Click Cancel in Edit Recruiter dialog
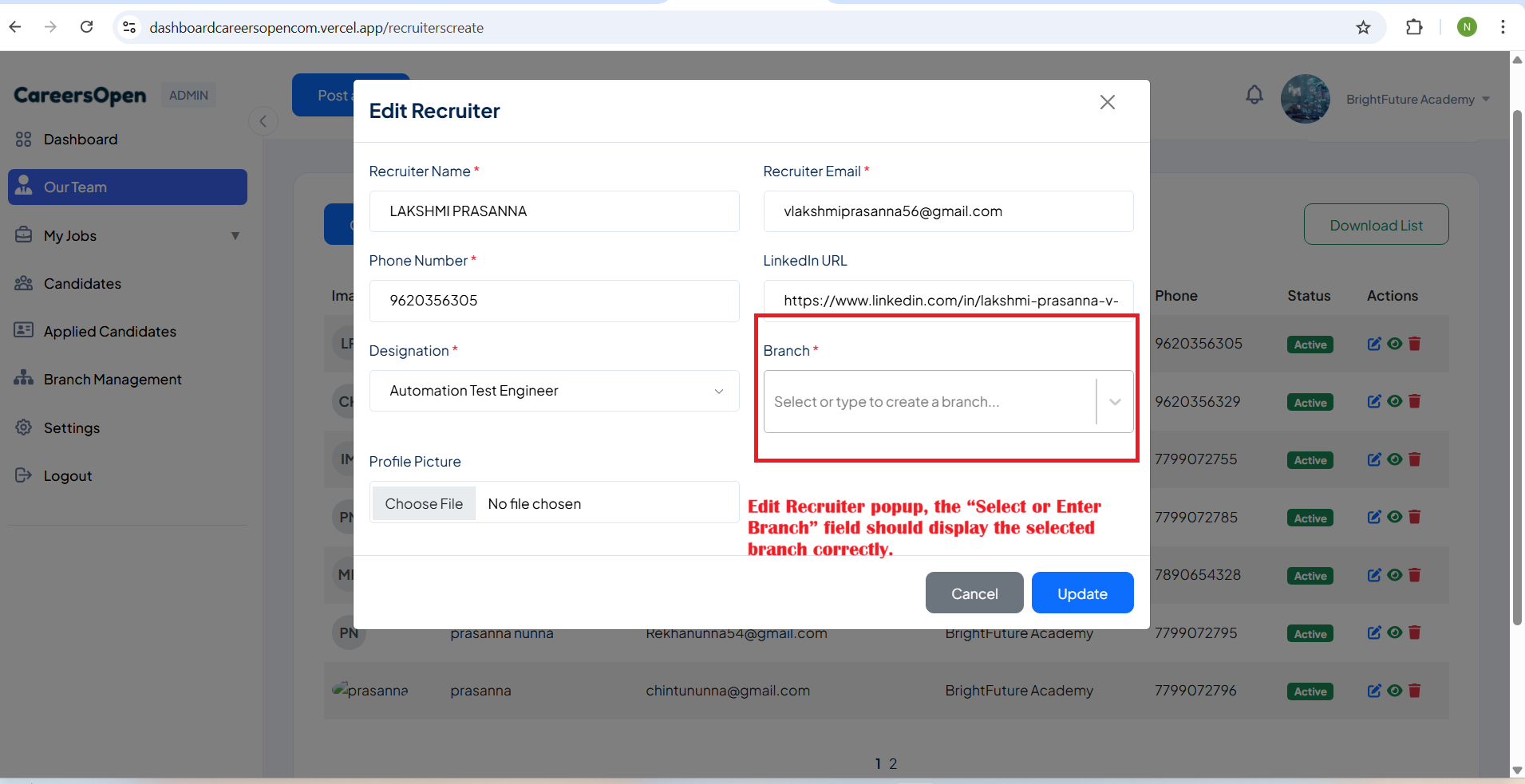This screenshot has width=1525, height=784. tap(974, 593)
